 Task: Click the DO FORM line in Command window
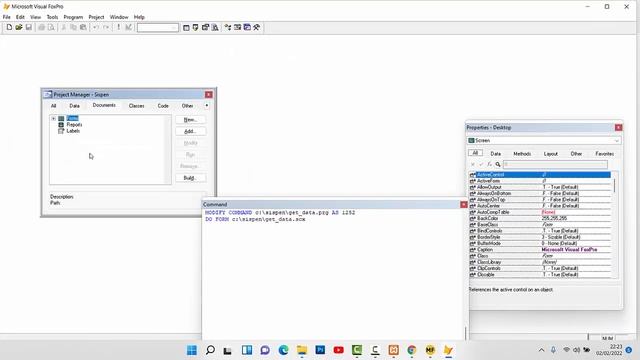click(x=255, y=219)
